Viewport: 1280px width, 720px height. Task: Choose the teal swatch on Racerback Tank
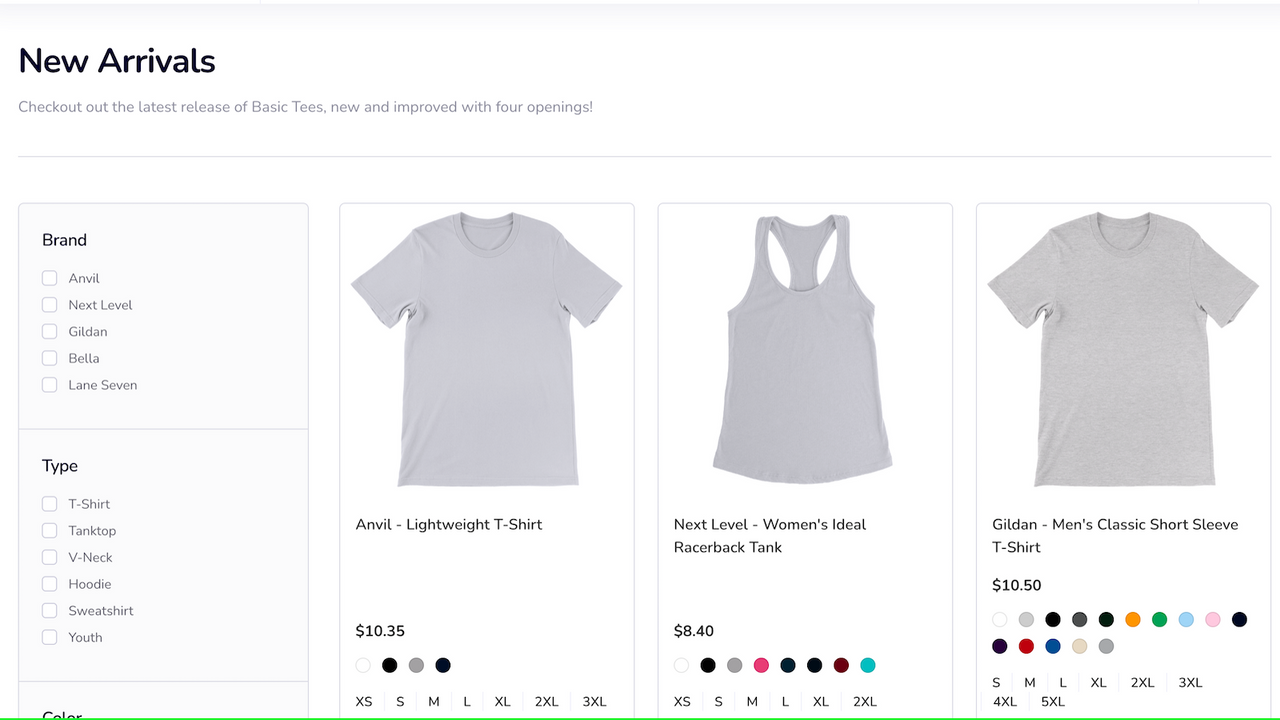coord(867,664)
